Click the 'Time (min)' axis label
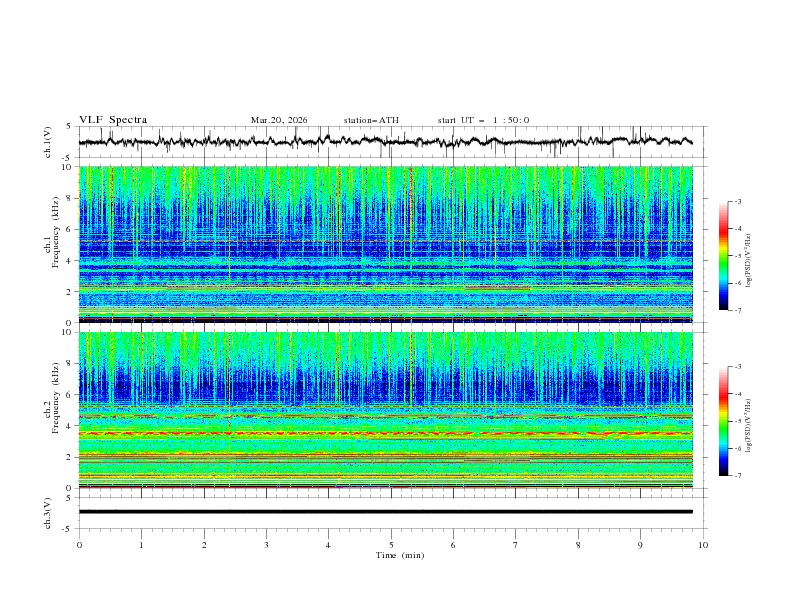792x612 pixels. [x=400, y=555]
